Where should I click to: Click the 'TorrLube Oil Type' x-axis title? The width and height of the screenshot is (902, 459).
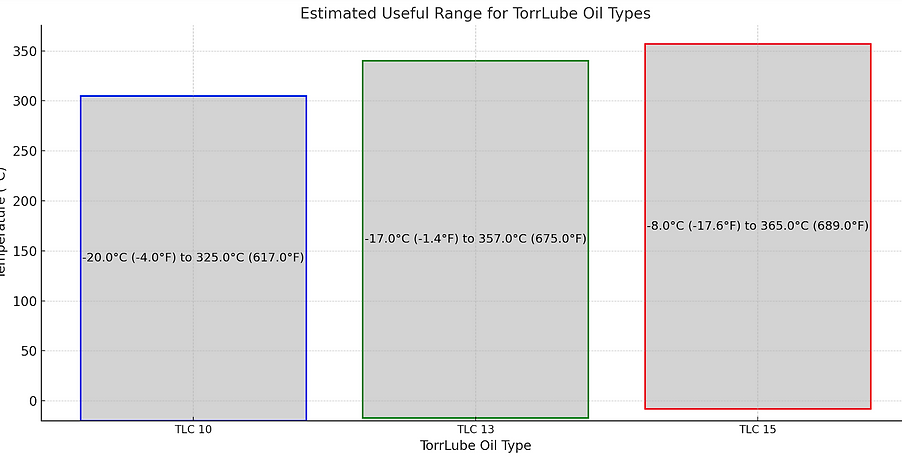[475, 445]
